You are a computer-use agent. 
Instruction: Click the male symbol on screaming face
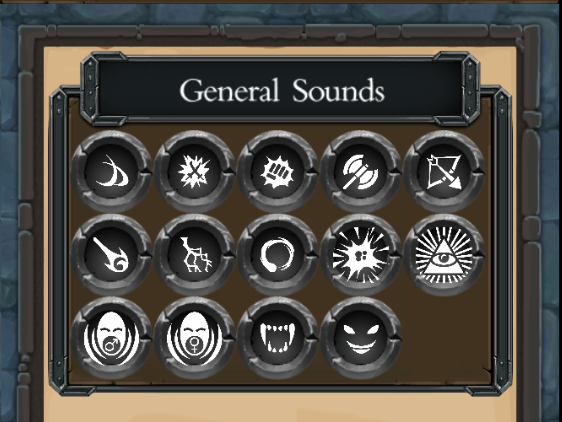[110, 346]
